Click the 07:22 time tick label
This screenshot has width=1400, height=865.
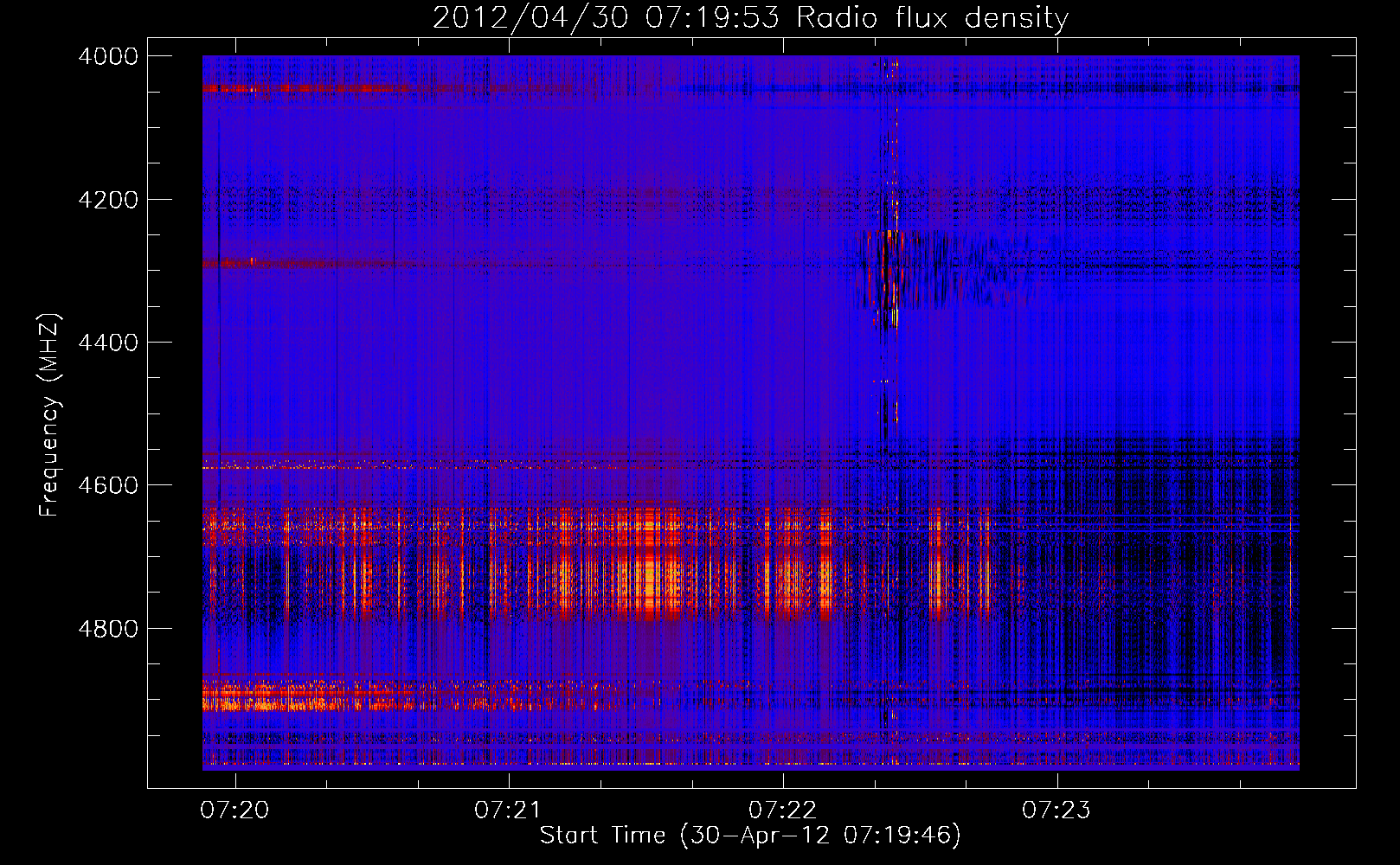(x=782, y=810)
